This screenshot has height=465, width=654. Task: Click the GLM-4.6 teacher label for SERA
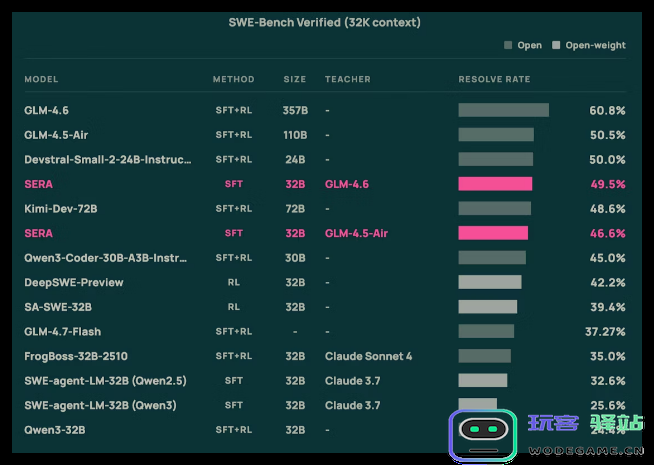coord(347,184)
